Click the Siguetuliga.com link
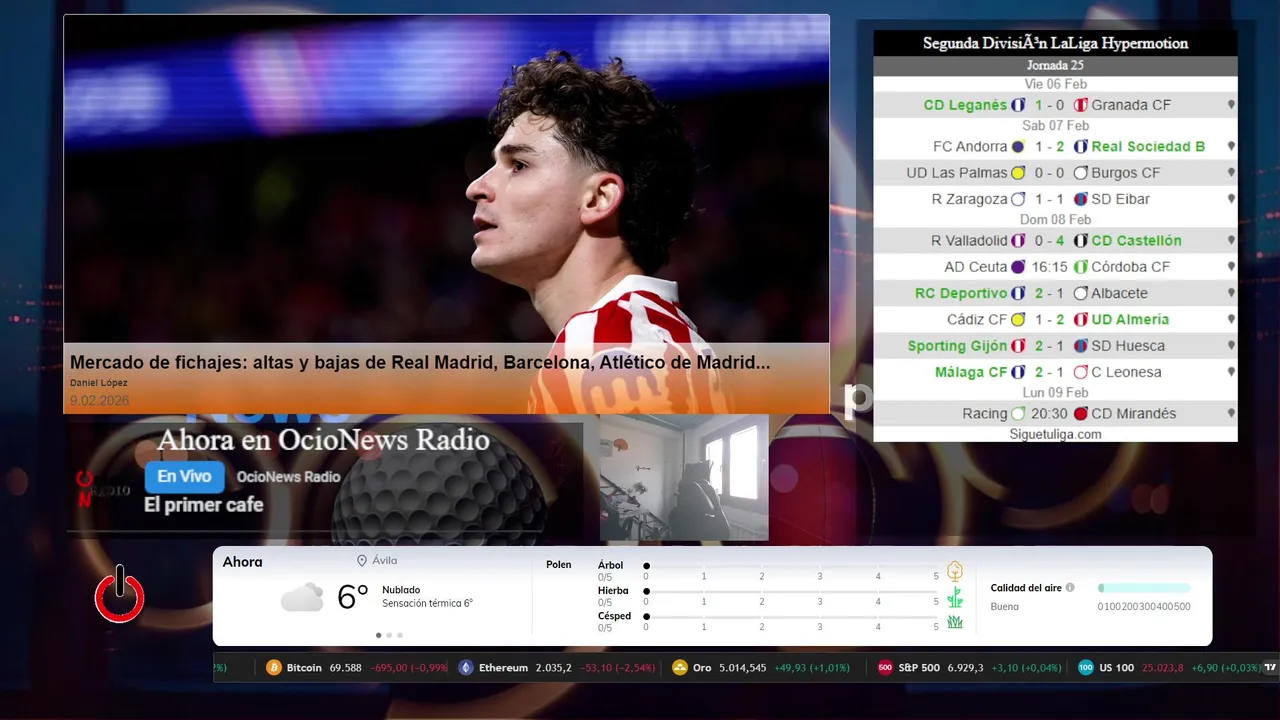Image resolution: width=1280 pixels, height=720 pixels. (x=1055, y=434)
